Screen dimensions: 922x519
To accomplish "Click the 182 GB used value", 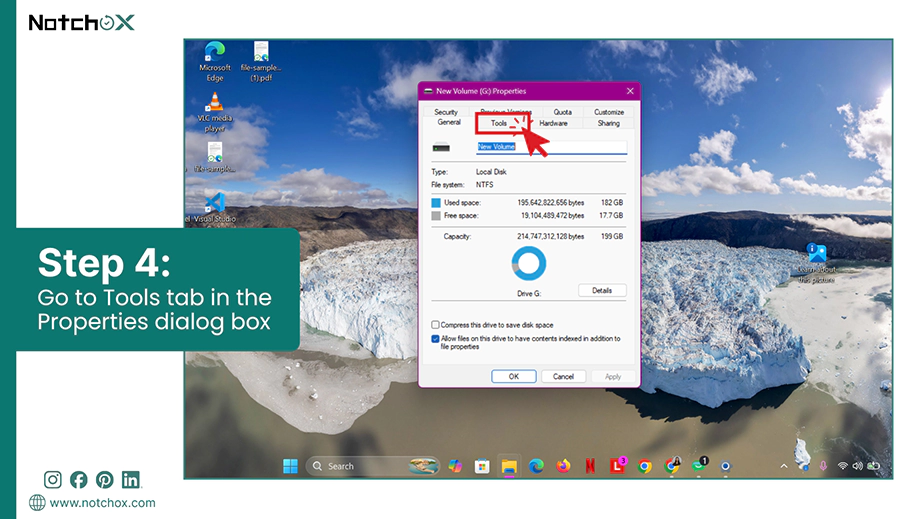I will (612, 202).
